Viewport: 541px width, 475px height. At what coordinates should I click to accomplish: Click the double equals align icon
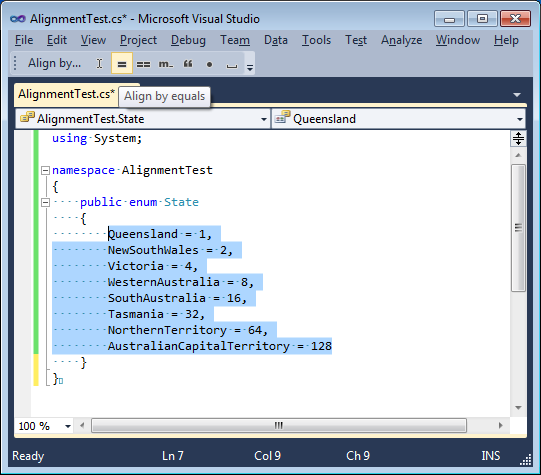(x=143, y=64)
